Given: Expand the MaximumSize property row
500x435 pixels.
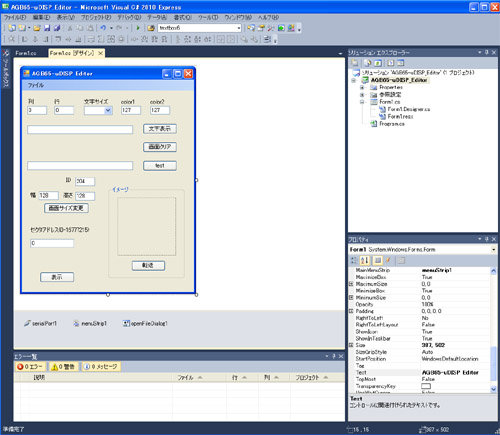Looking at the screenshot, I should coord(351,284).
